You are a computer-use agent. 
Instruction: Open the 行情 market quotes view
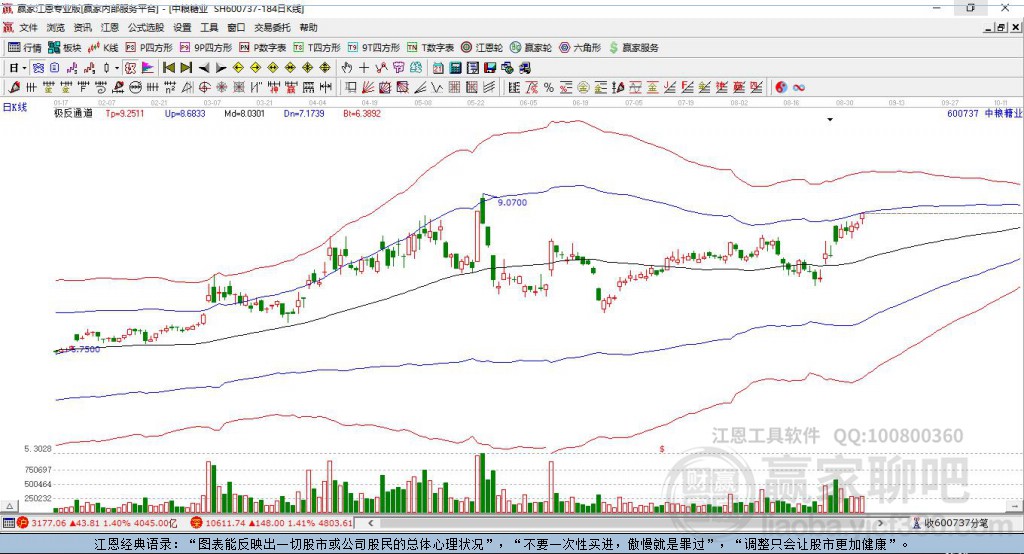tap(25, 48)
